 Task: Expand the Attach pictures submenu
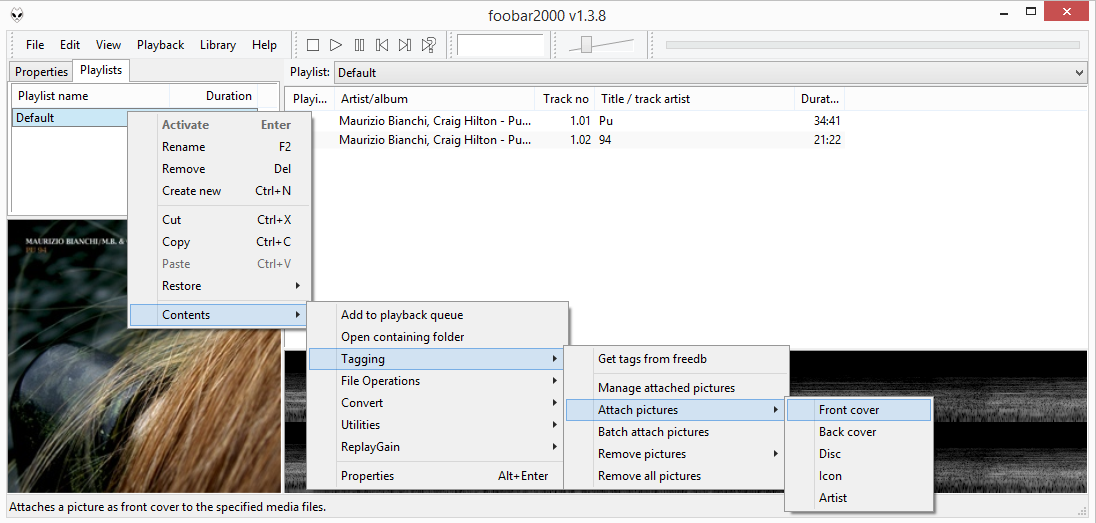(x=676, y=410)
